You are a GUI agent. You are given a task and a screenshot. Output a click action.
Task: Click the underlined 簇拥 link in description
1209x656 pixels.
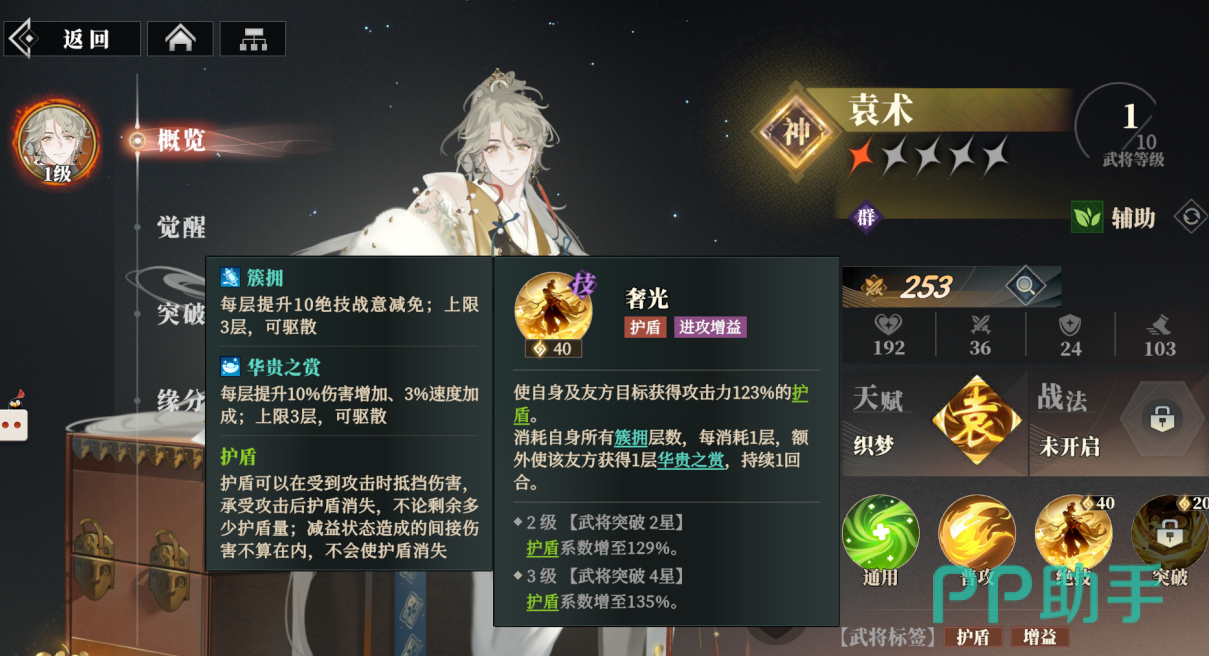click(631, 438)
